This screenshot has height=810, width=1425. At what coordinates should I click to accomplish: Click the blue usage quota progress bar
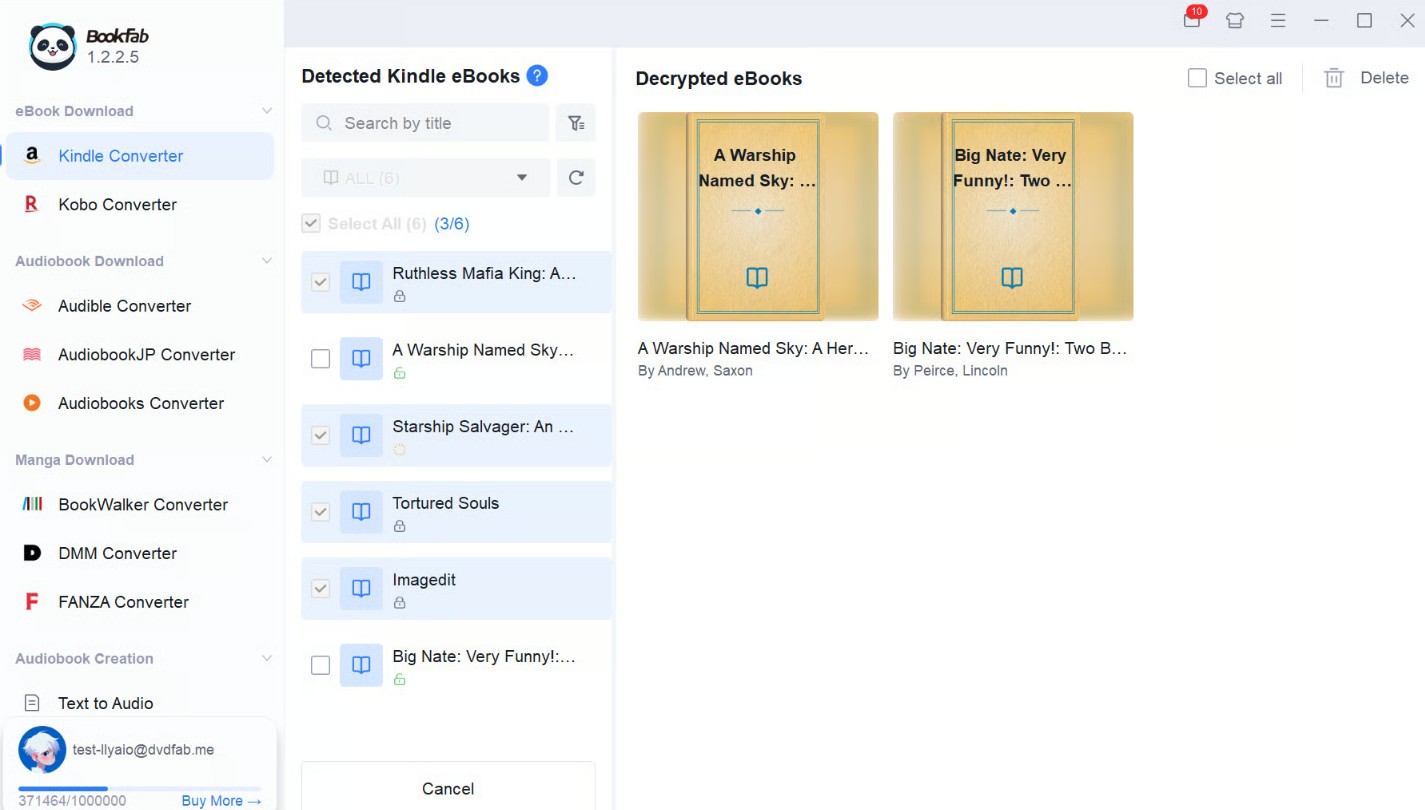(140, 789)
